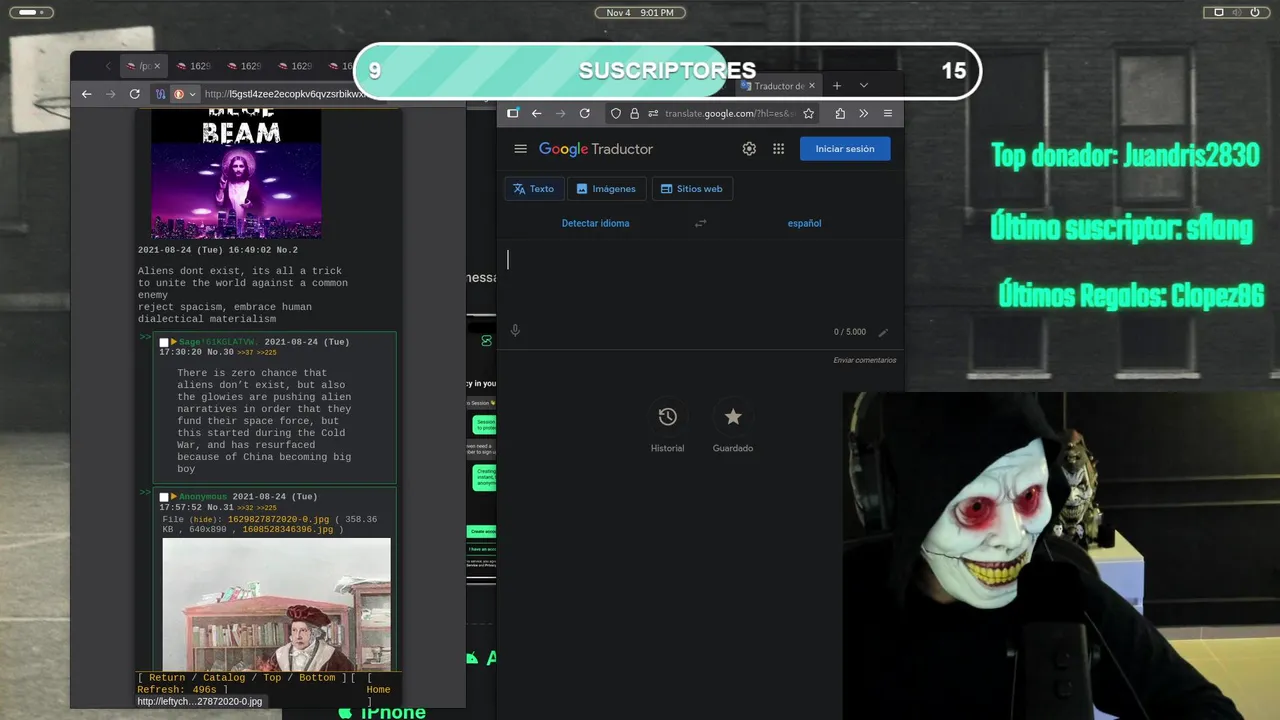Show more toolbar tools via double chevron
The width and height of the screenshot is (1280, 720).
[x=864, y=113]
